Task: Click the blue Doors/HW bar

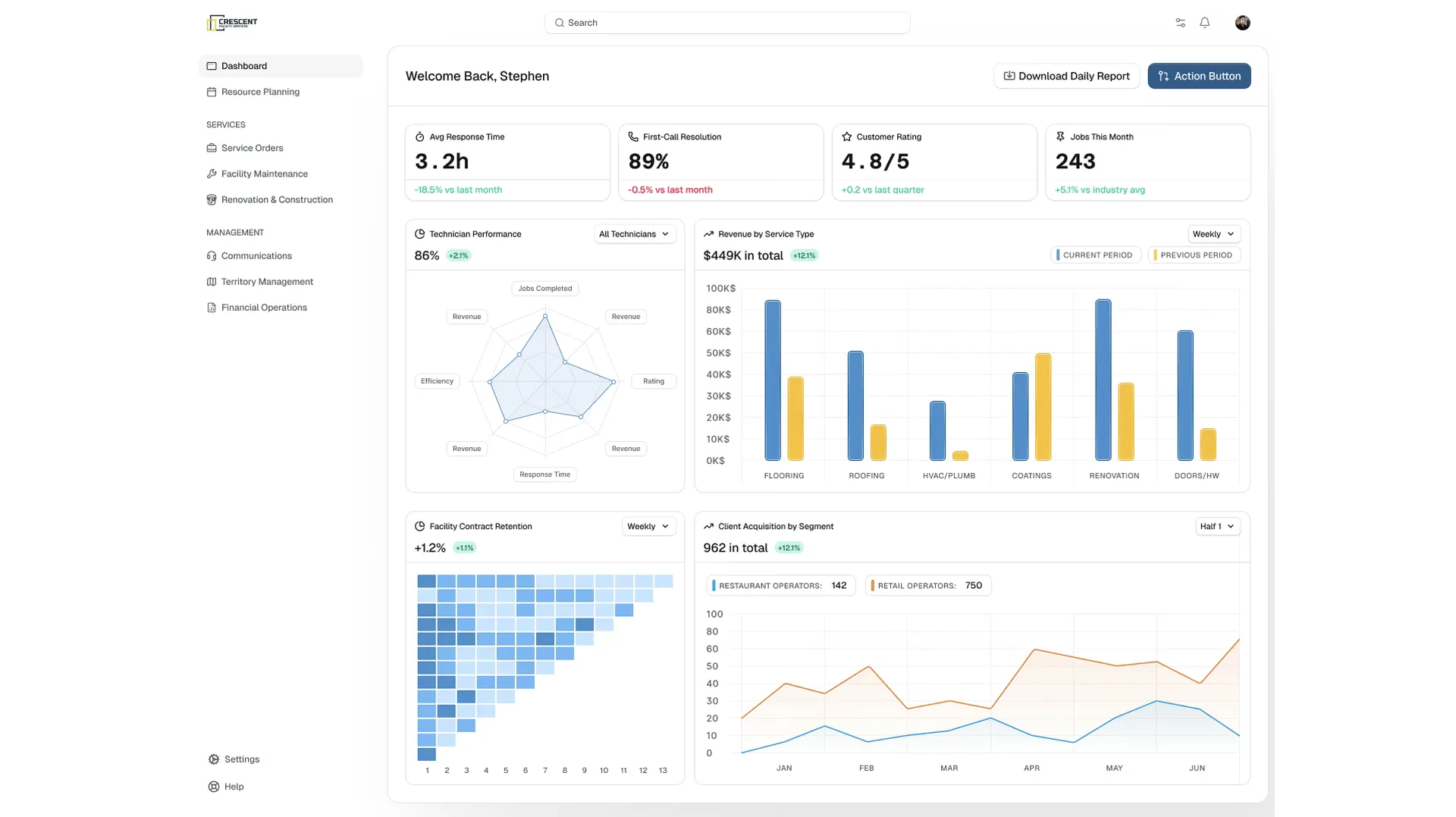Action: pyautogui.click(x=1185, y=396)
